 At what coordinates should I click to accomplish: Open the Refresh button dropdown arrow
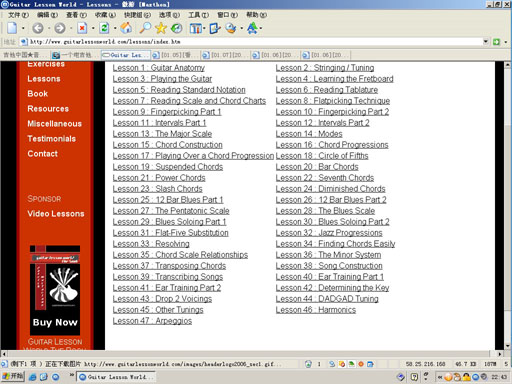(x=115, y=29)
